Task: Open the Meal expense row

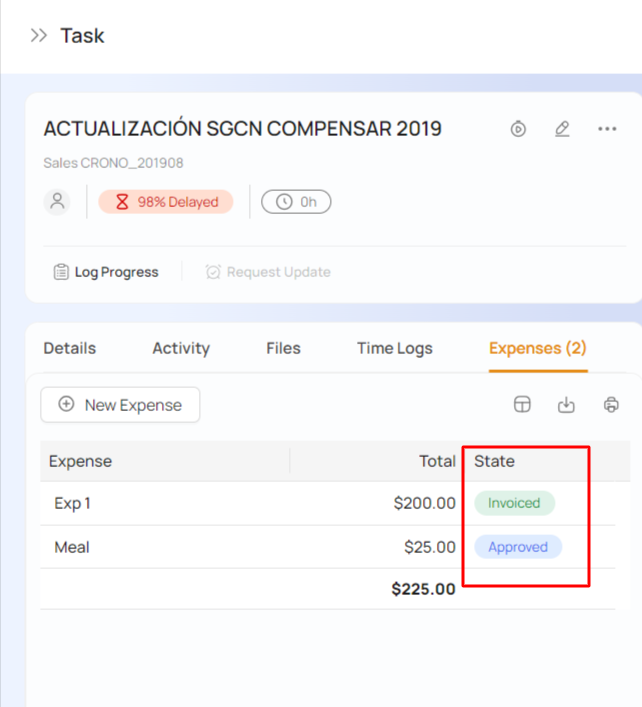Action: [x=72, y=547]
